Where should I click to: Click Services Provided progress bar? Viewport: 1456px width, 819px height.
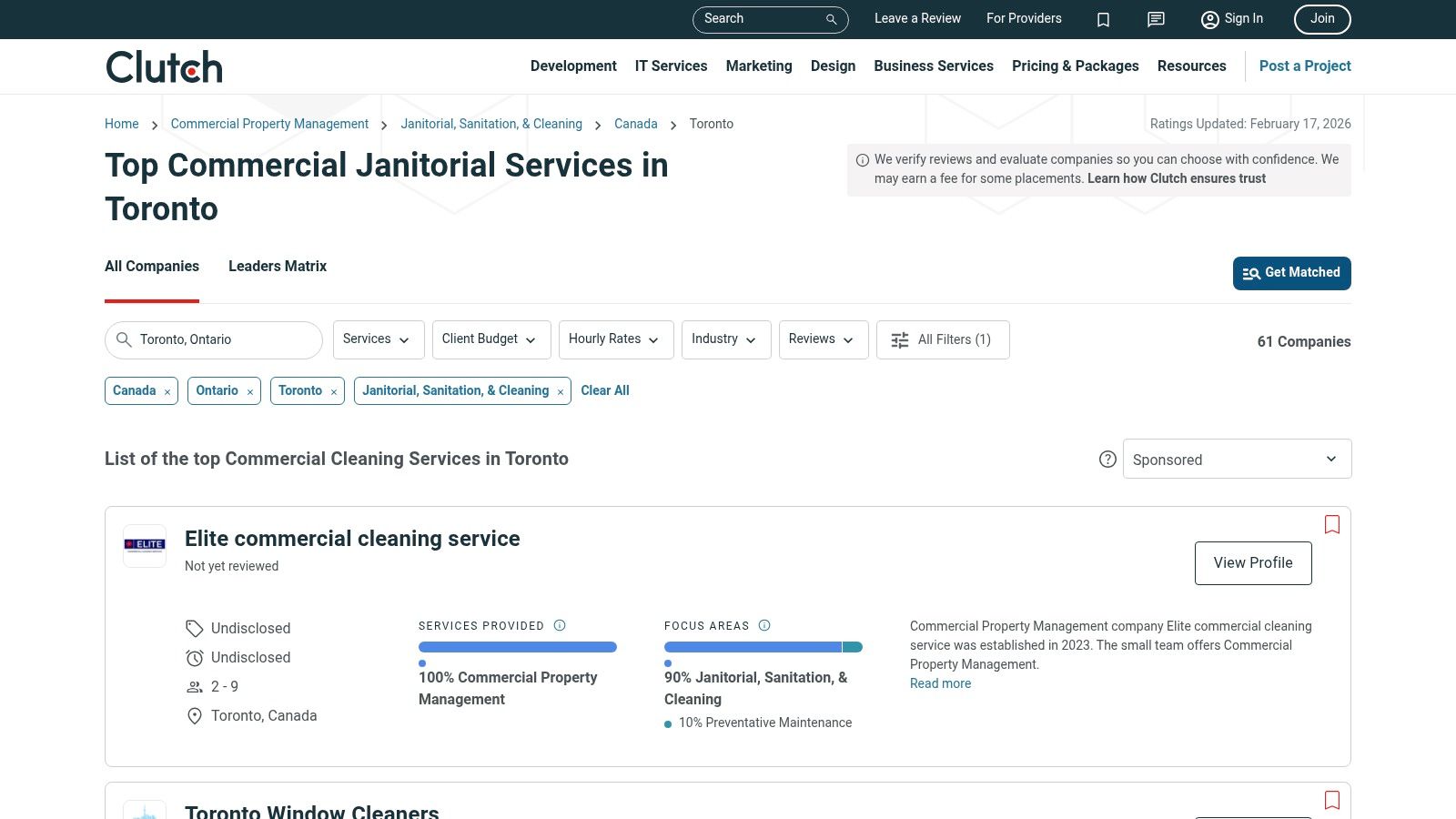[x=518, y=647]
